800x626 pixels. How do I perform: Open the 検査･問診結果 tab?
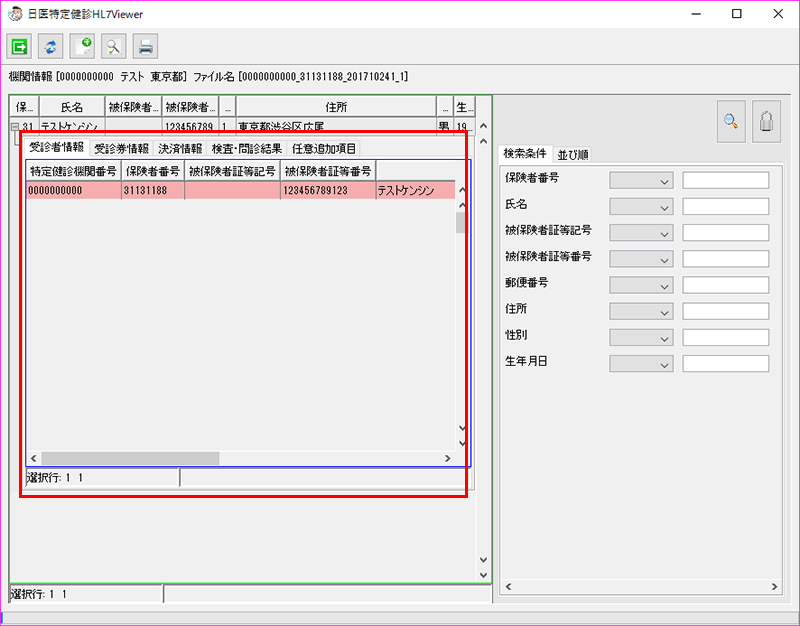pyautogui.click(x=246, y=148)
